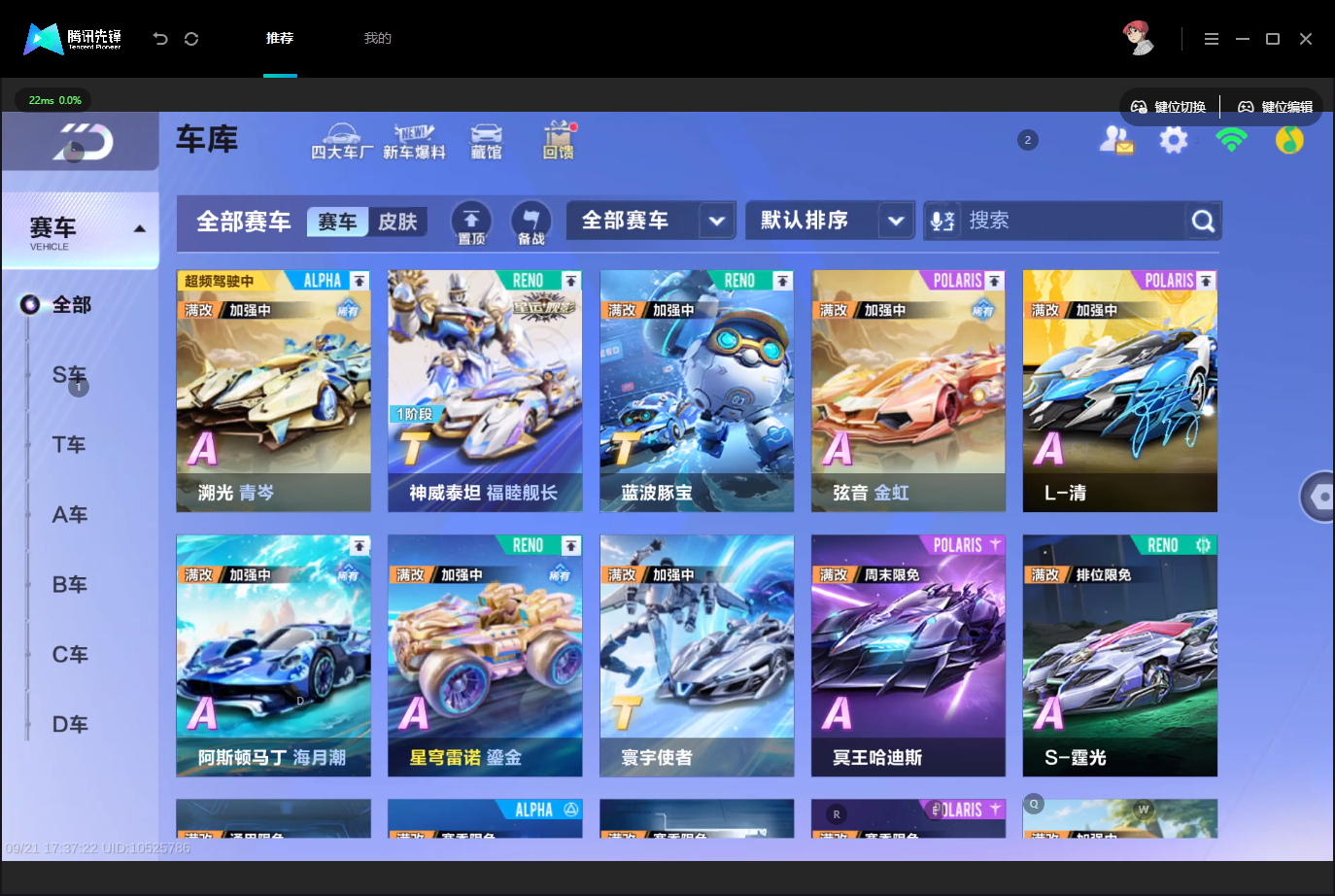Open the game settings gear icon

(x=1174, y=140)
